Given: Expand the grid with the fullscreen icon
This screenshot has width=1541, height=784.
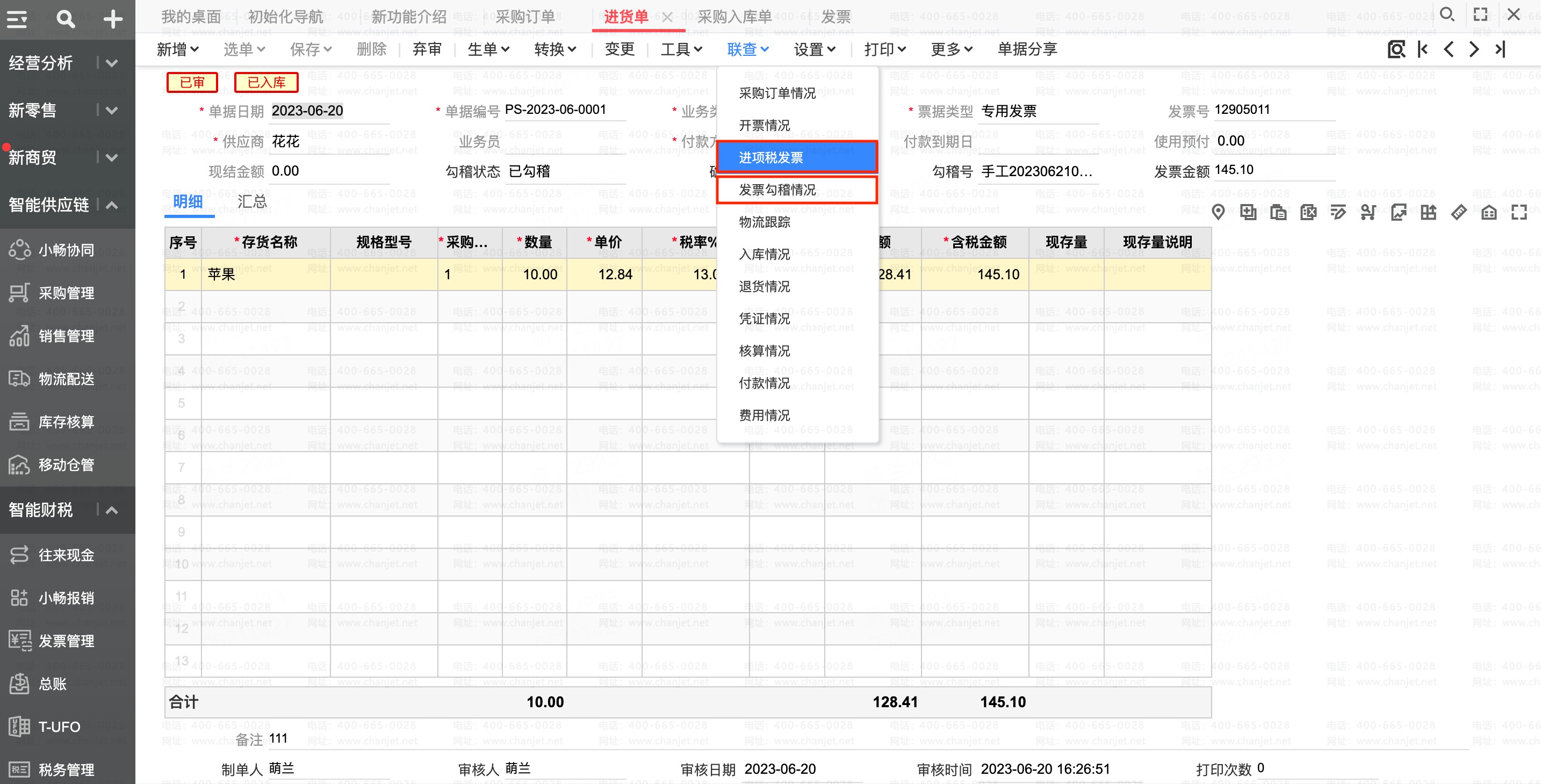Looking at the screenshot, I should [x=1519, y=212].
